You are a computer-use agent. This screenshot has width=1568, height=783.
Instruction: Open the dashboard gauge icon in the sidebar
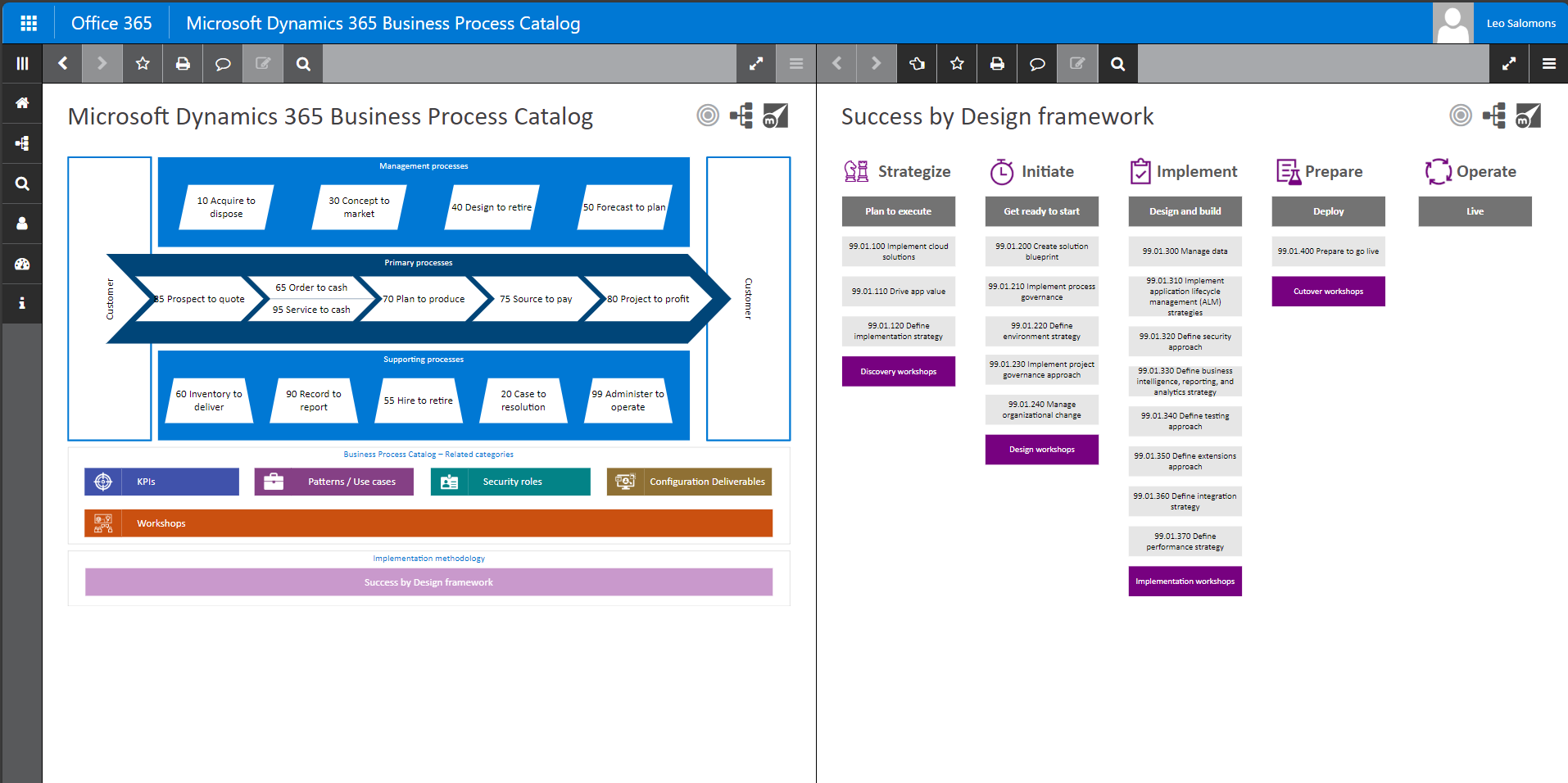coord(21,263)
